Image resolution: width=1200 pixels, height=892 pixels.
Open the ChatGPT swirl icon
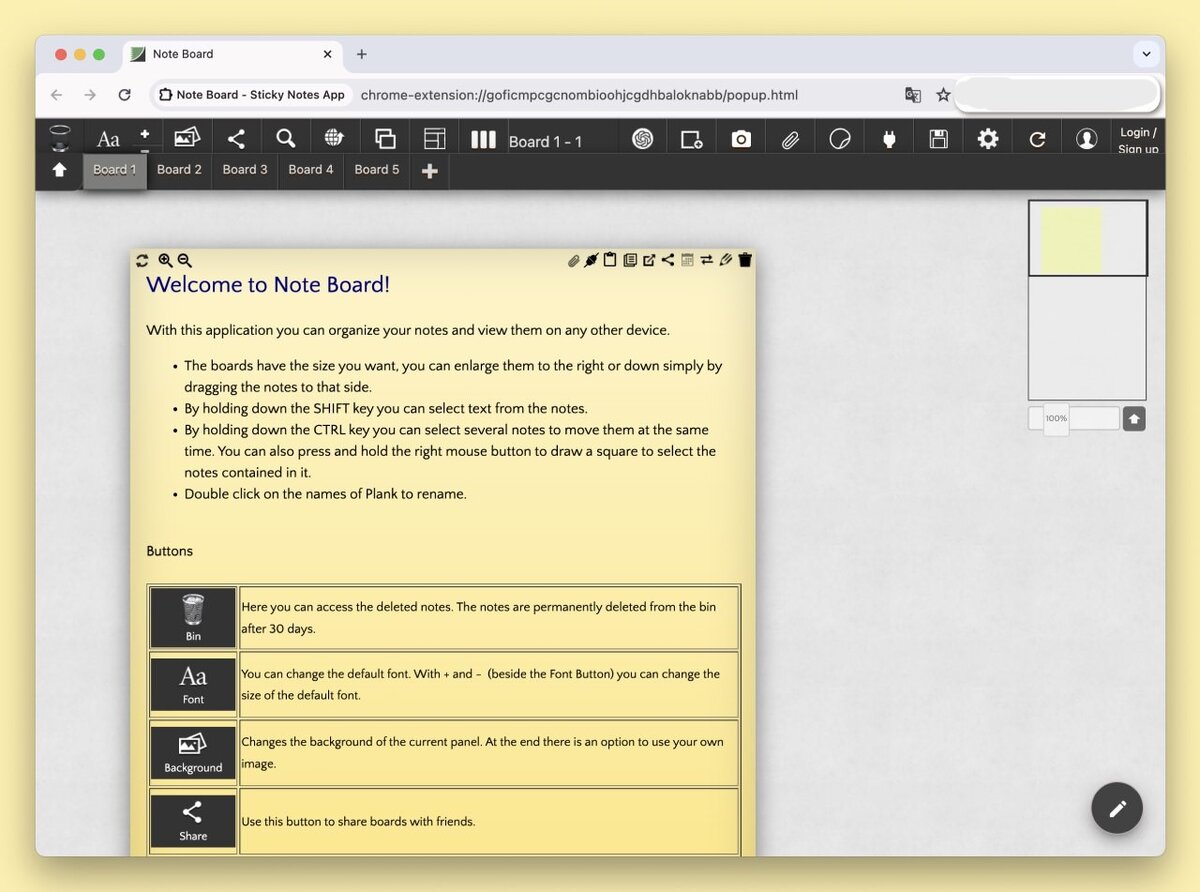click(x=642, y=139)
